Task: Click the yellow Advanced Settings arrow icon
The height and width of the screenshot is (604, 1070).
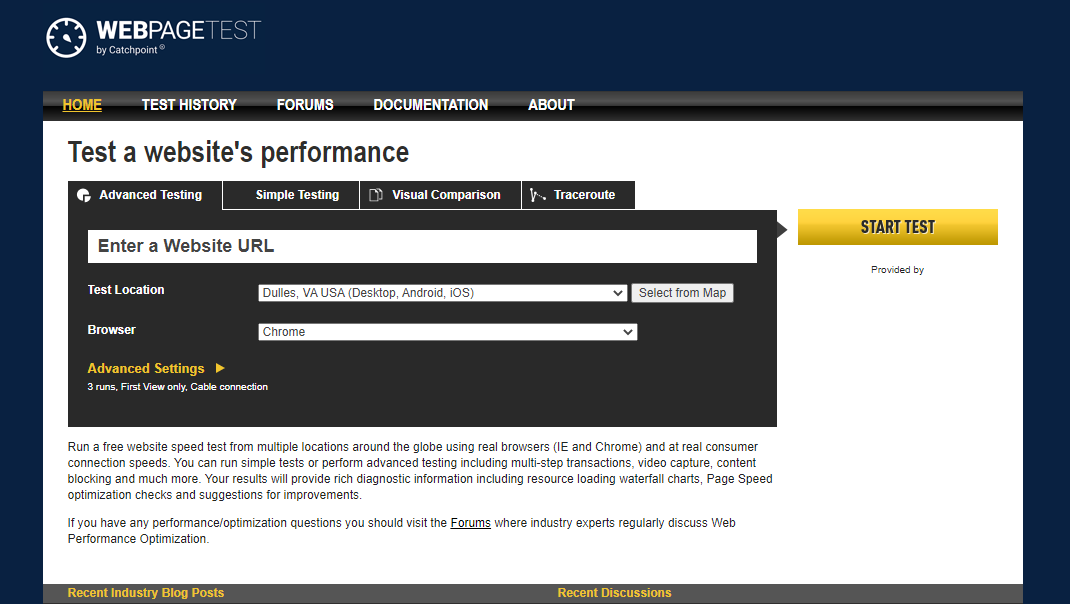Action: click(x=220, y=368)
